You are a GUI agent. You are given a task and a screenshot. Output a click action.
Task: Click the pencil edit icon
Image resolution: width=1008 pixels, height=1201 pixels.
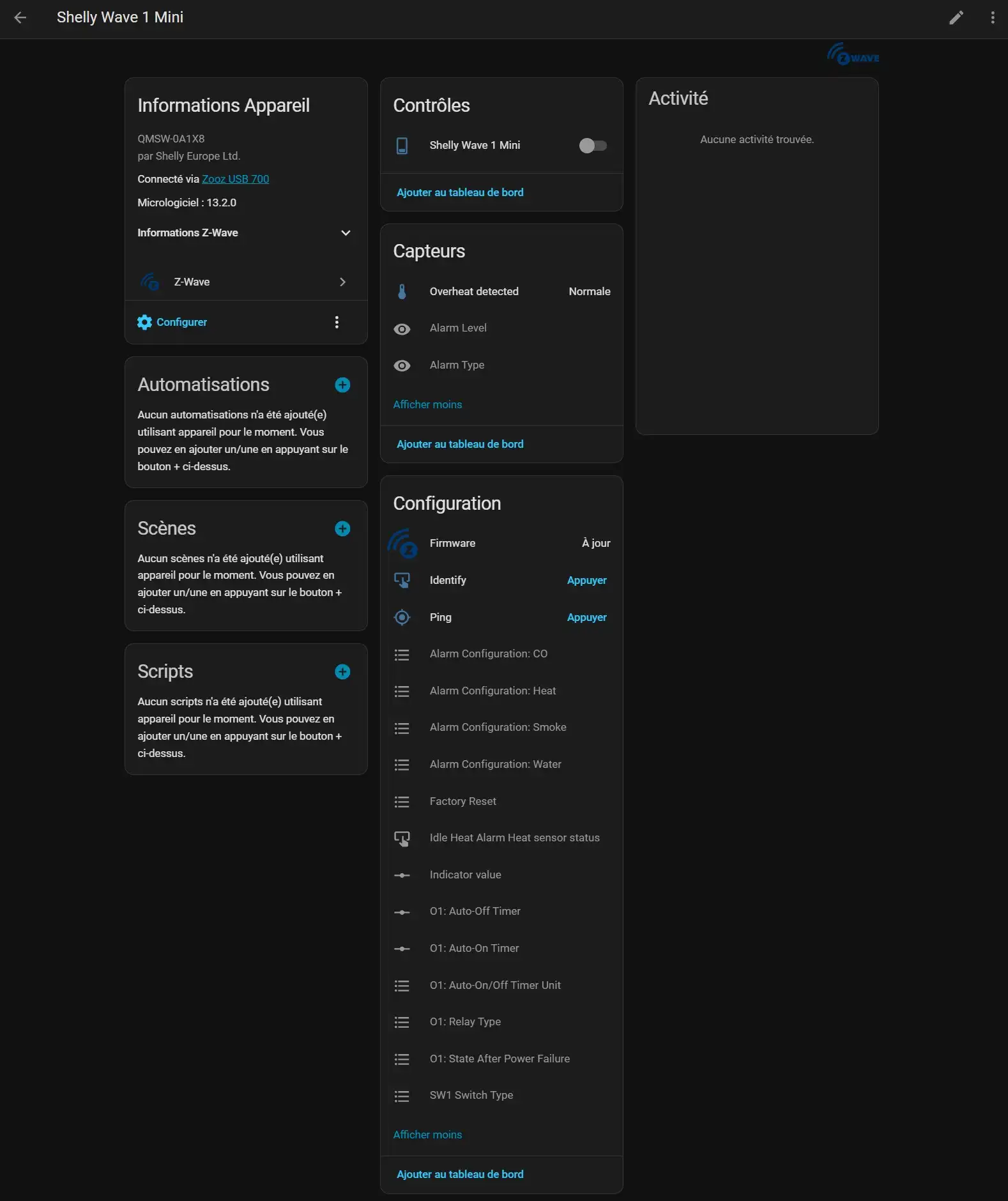[x=956, y=17]
